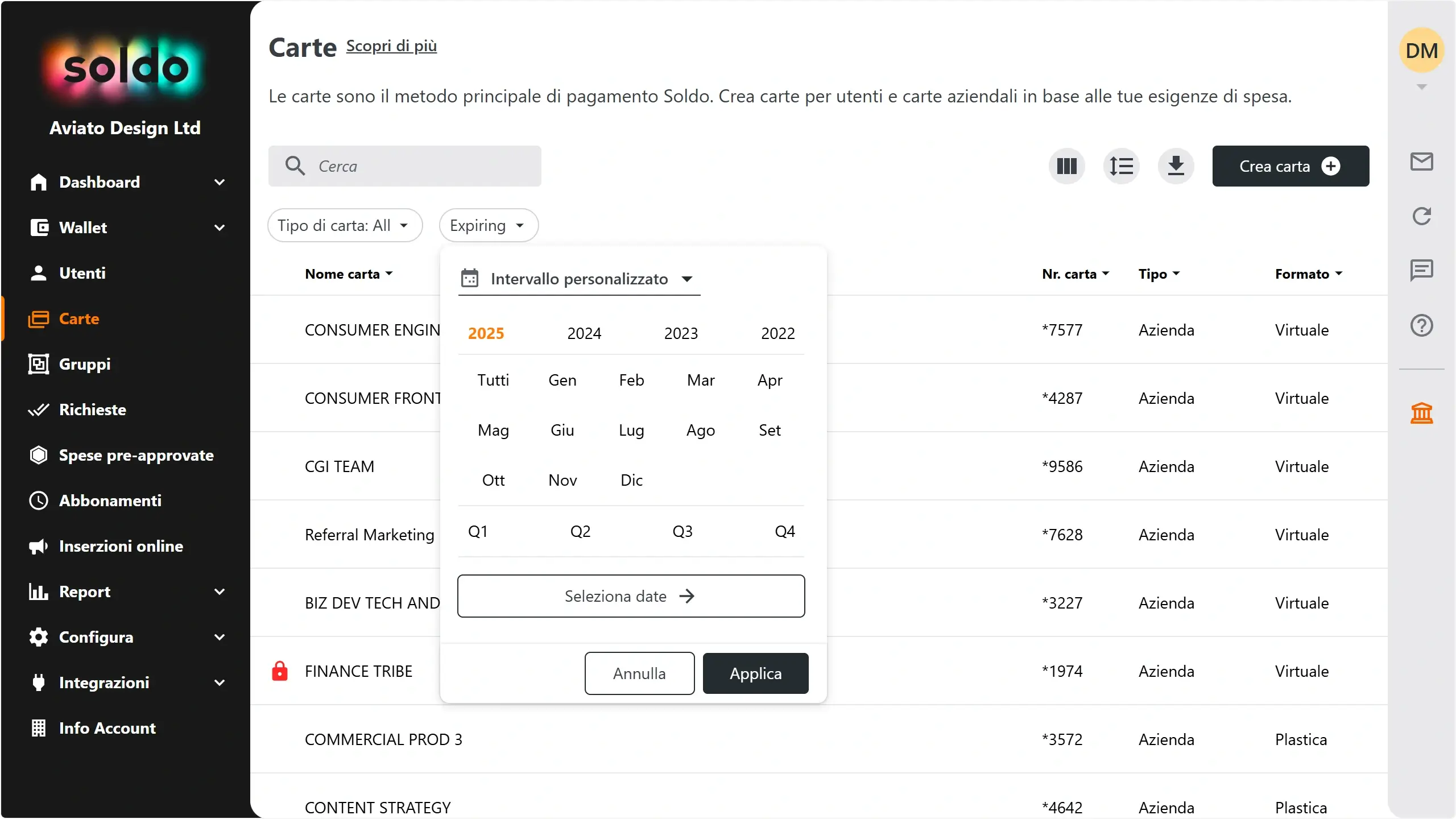Expand the Configura menu chevron

220,637
